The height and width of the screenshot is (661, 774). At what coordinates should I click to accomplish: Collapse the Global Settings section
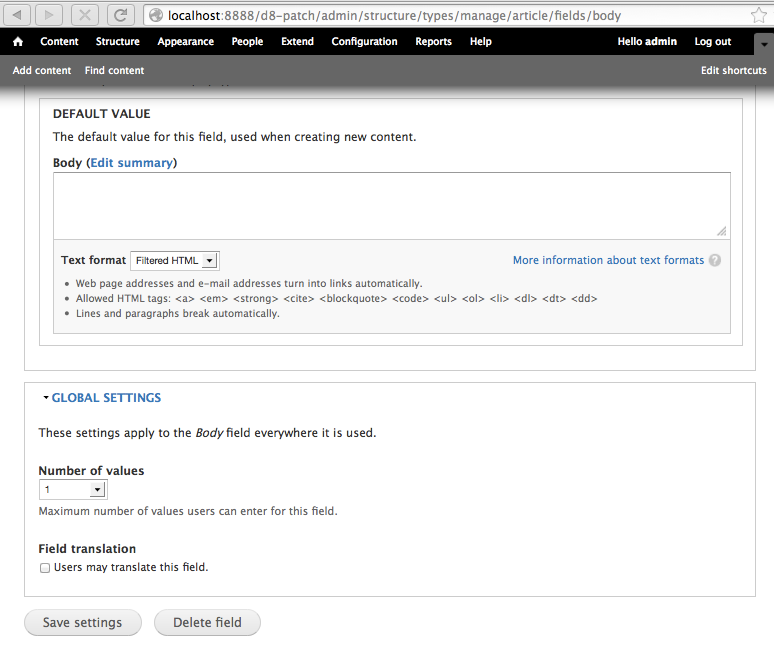coord(106,398)
